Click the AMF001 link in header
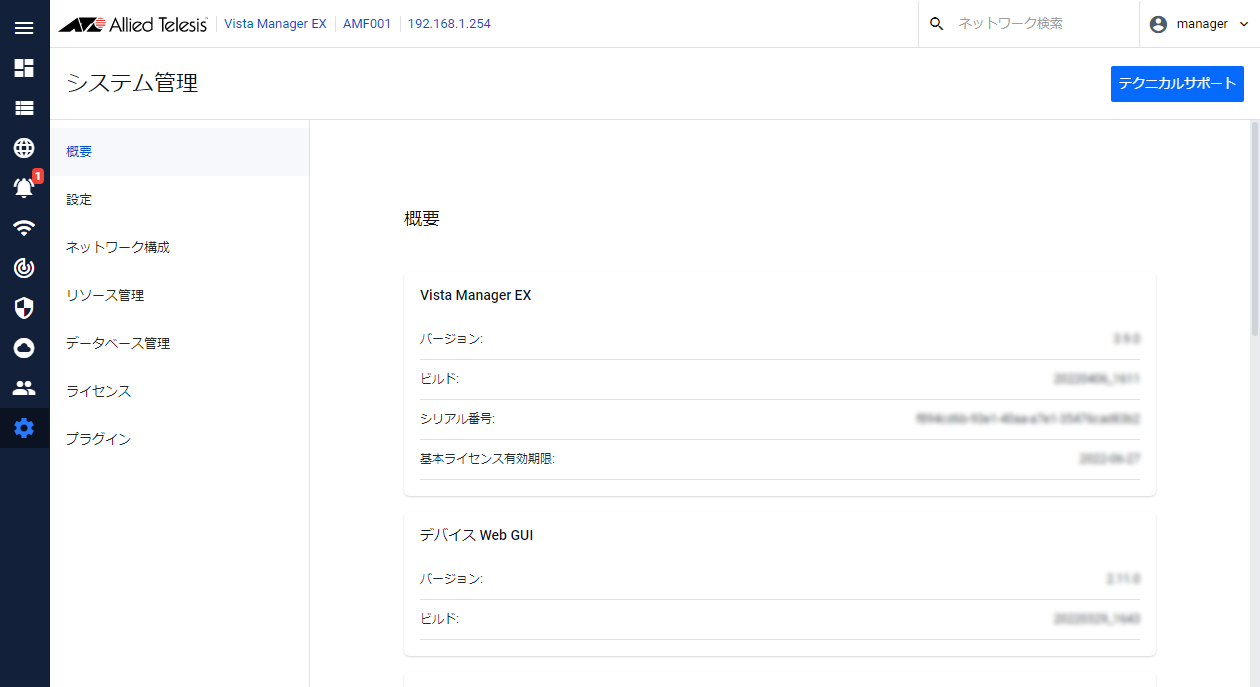This screenshot has height=687, width=1260. click(x=367, y=24)
